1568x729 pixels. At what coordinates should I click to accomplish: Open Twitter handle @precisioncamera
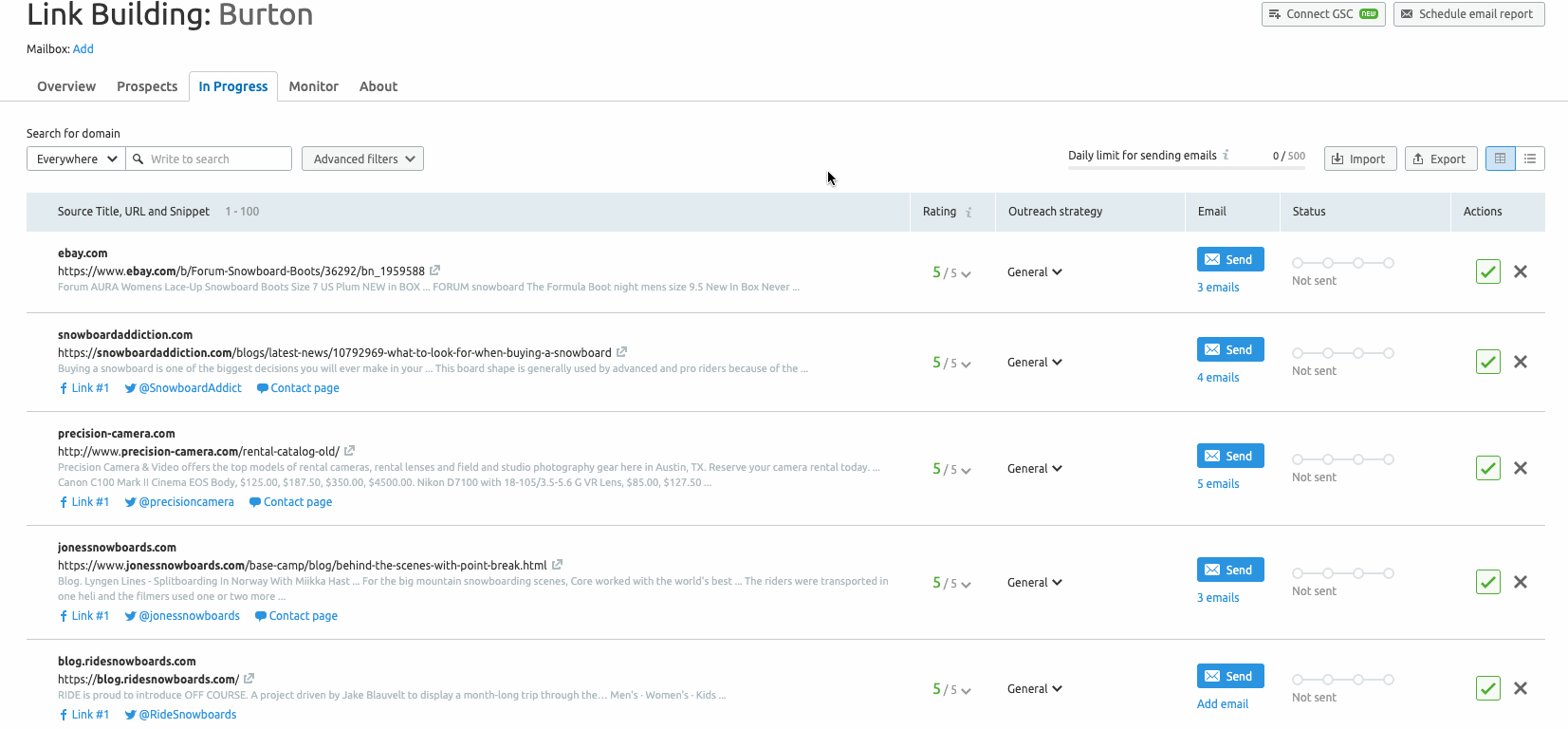coord(179,502)
